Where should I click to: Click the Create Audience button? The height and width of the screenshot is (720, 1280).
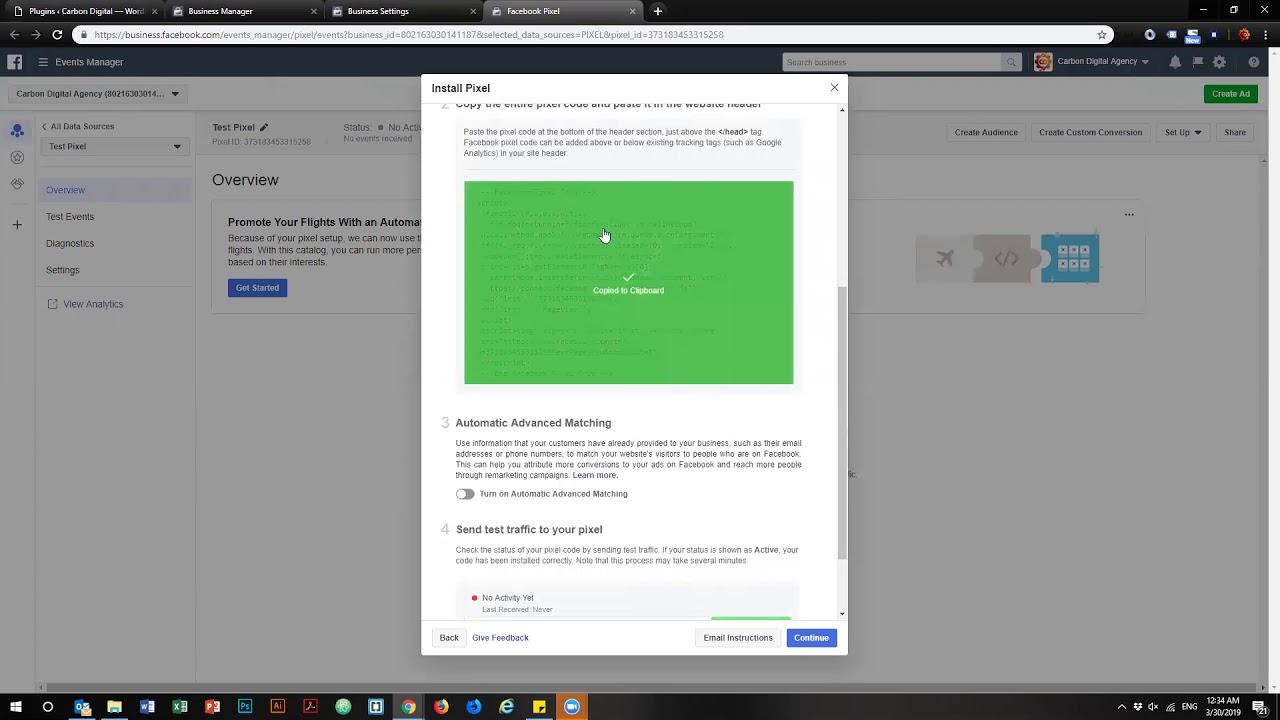(x=986, y=132)
